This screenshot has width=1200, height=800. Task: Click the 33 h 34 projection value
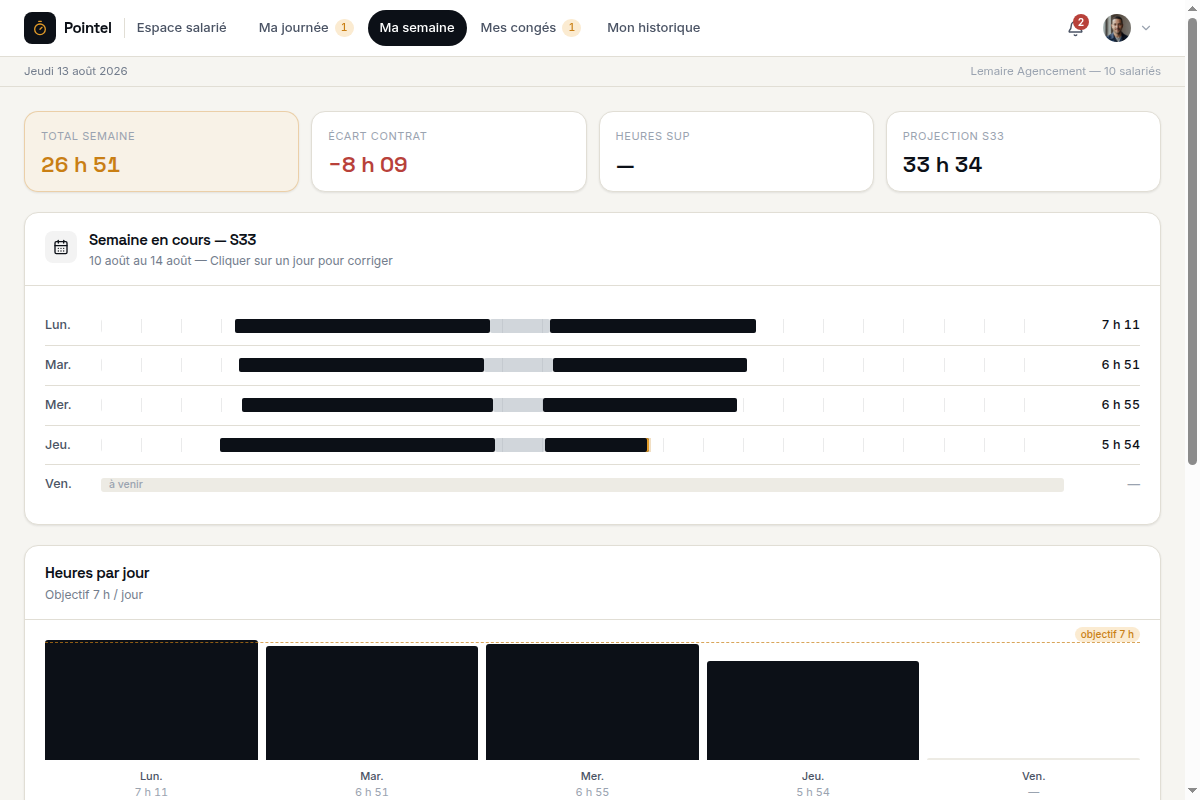[x=942, y=165]
